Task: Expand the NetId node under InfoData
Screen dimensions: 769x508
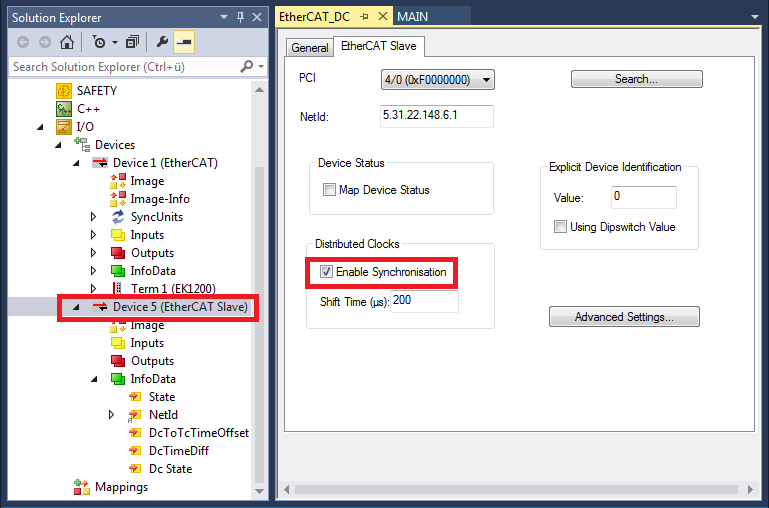Action: tap(111, 415)
